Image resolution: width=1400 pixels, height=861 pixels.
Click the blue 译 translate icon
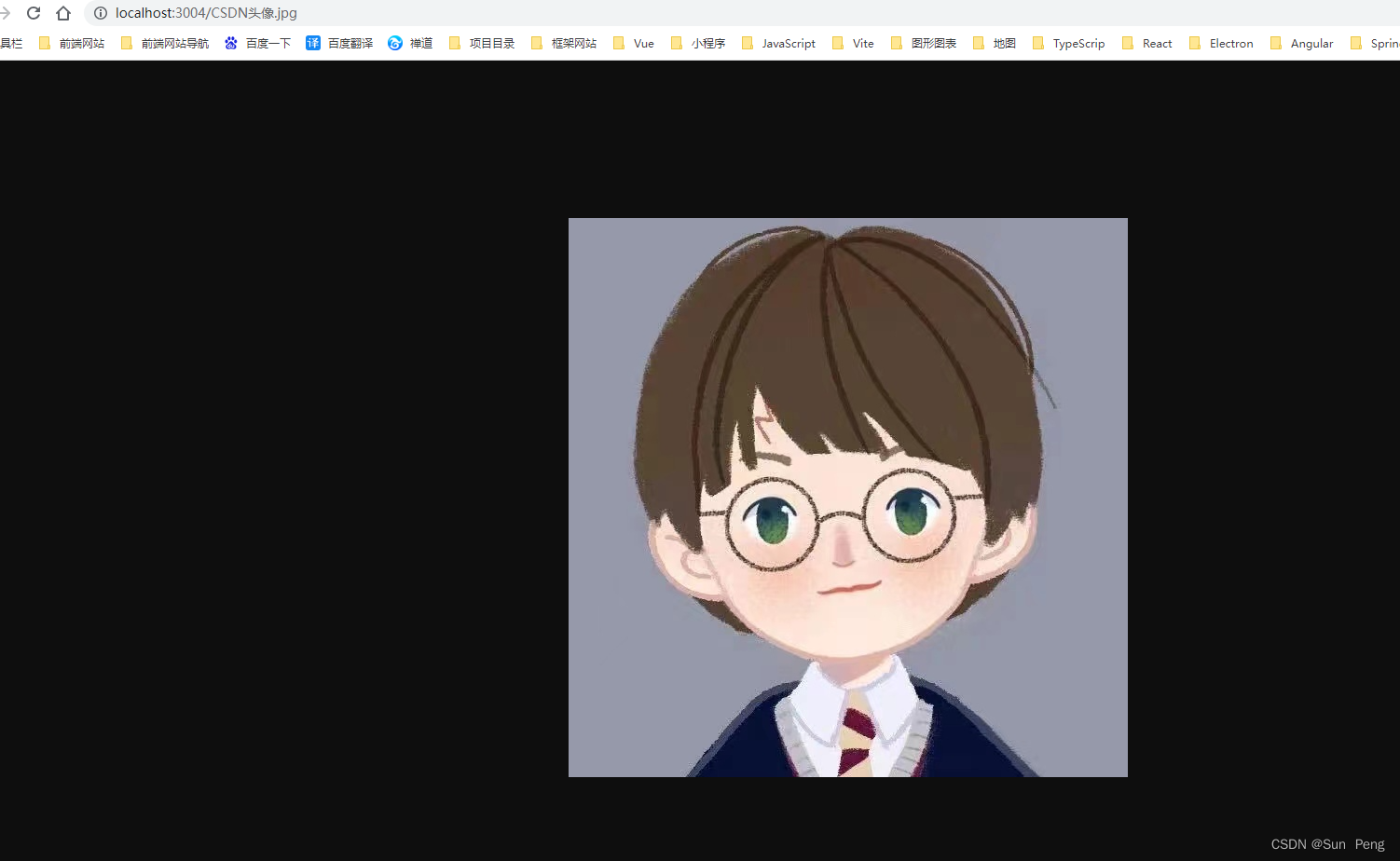point(313,43)
